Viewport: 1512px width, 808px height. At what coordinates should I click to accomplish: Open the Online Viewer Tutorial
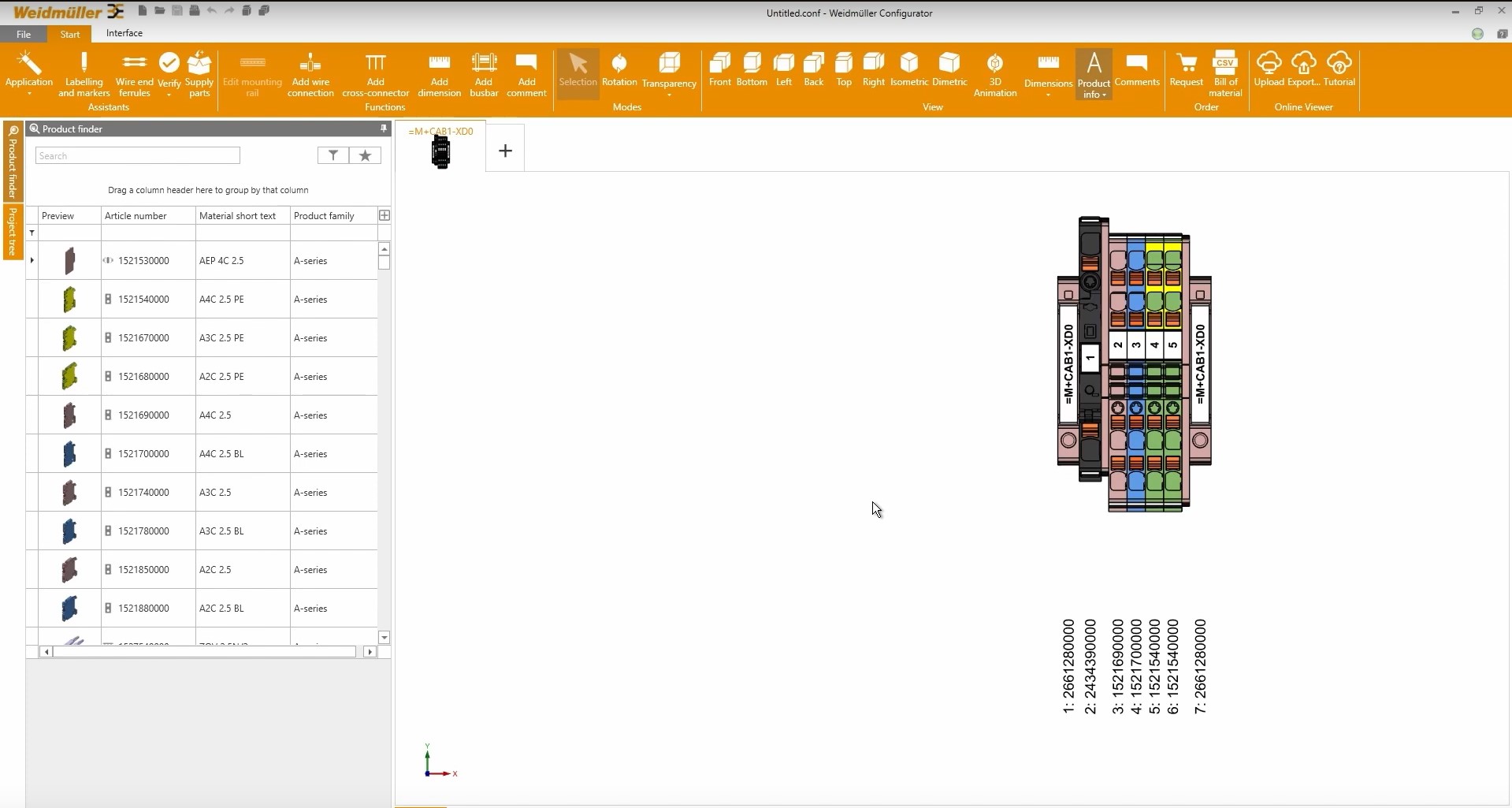tap(1339, 69)
